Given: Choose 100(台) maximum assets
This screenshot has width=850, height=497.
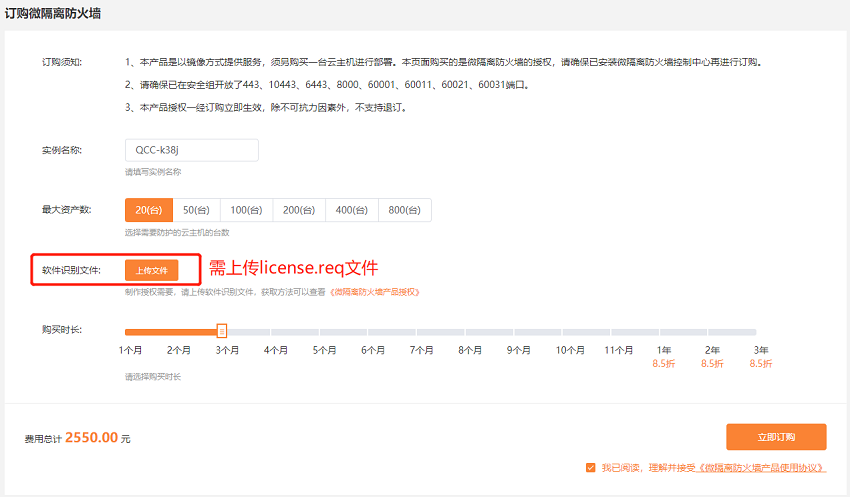Looking at the screenshot, I should pos(246,209).
